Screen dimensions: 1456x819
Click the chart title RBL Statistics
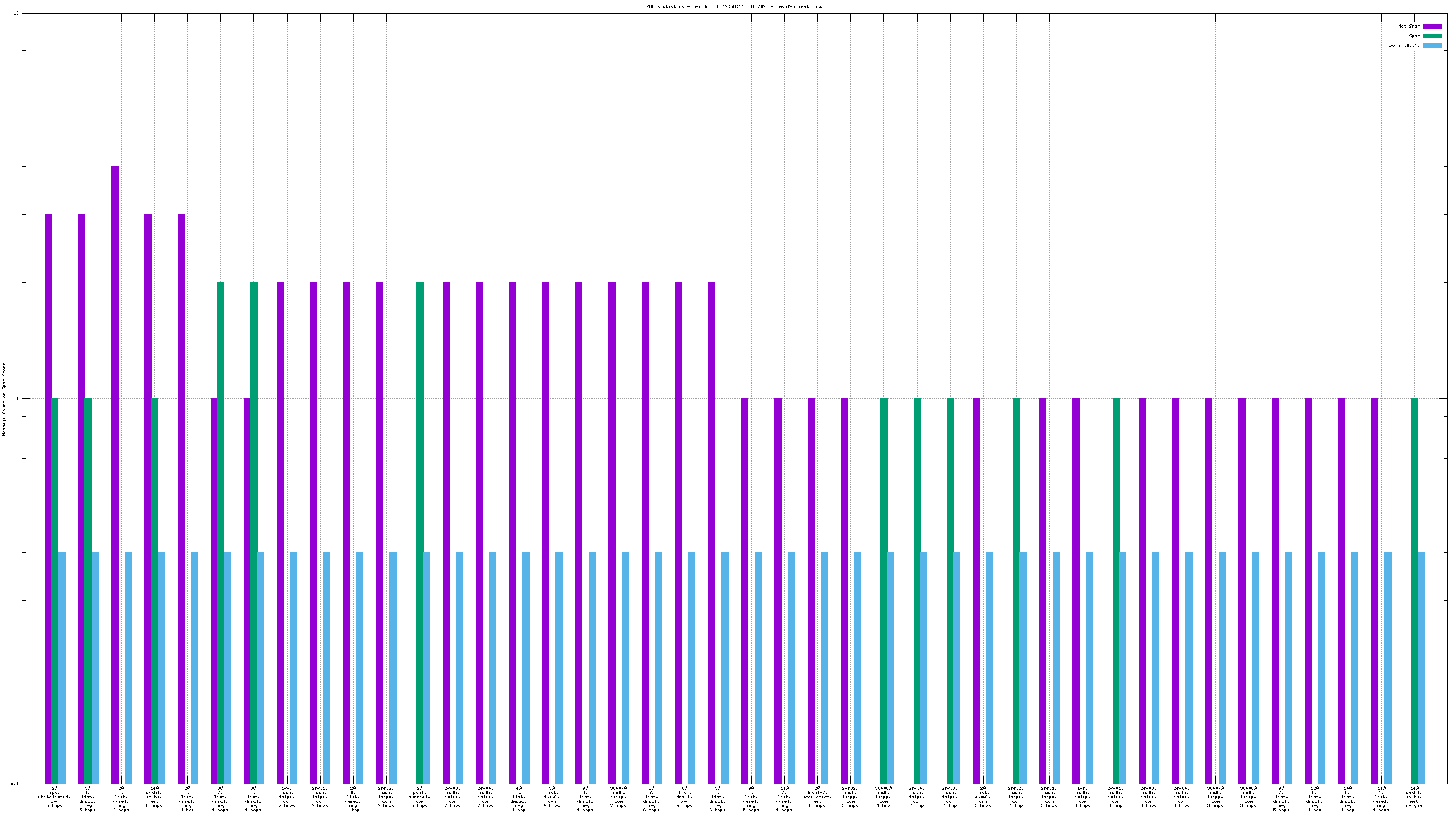click(733, 7)
